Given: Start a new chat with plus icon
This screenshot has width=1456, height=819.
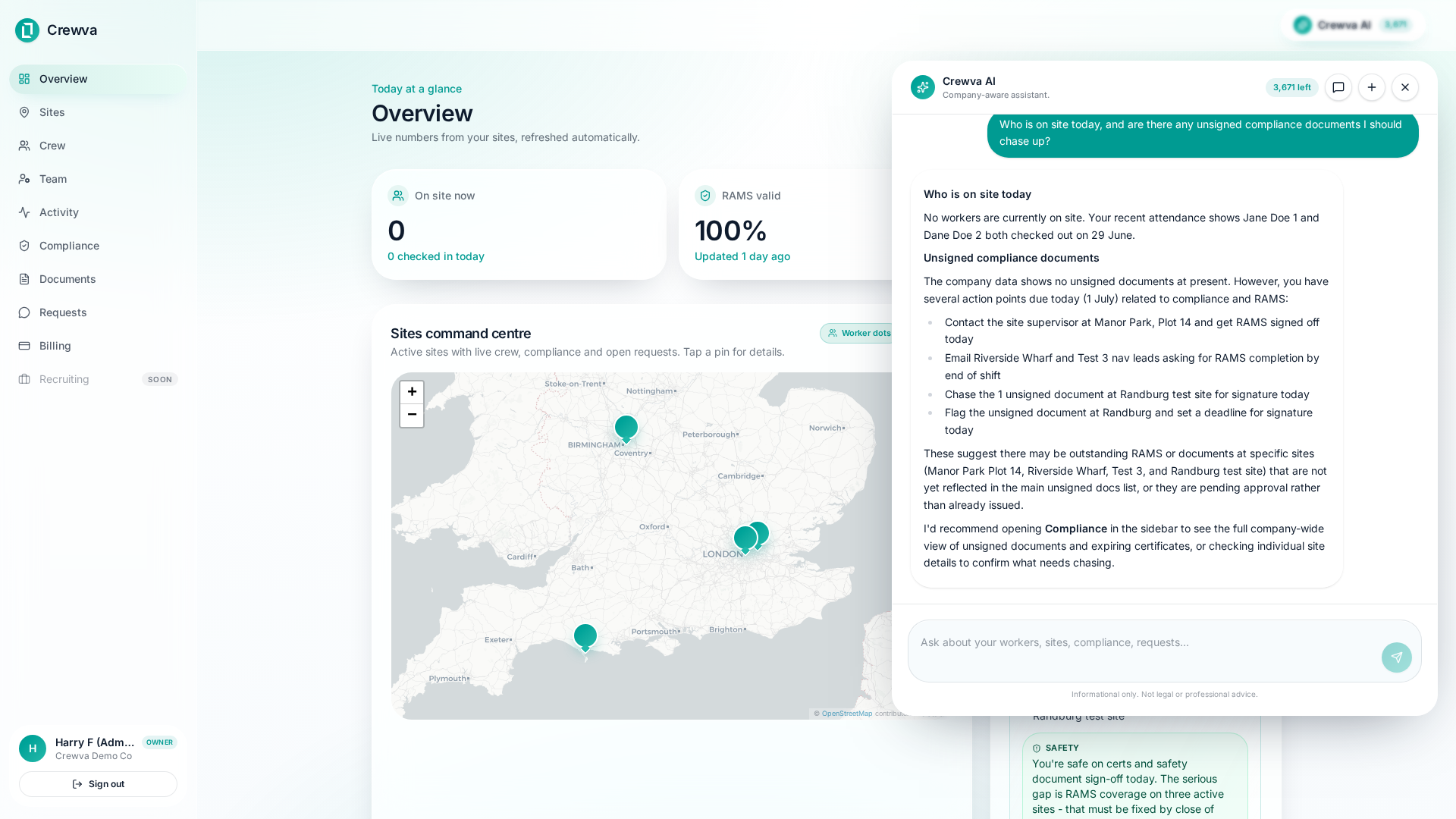Looking at the screenshot, I should pos(1372,87).
